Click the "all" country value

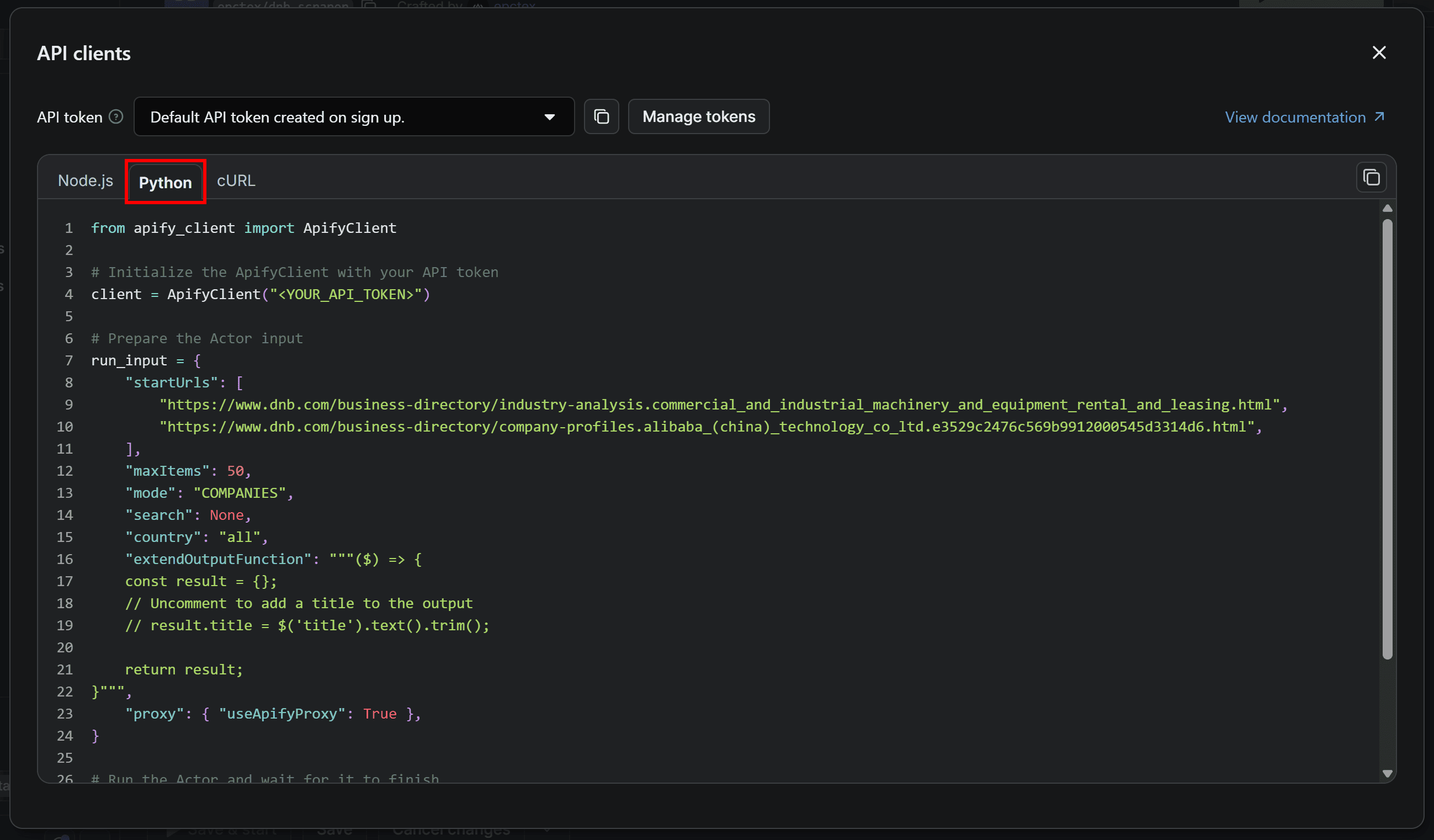pos(240,537)
